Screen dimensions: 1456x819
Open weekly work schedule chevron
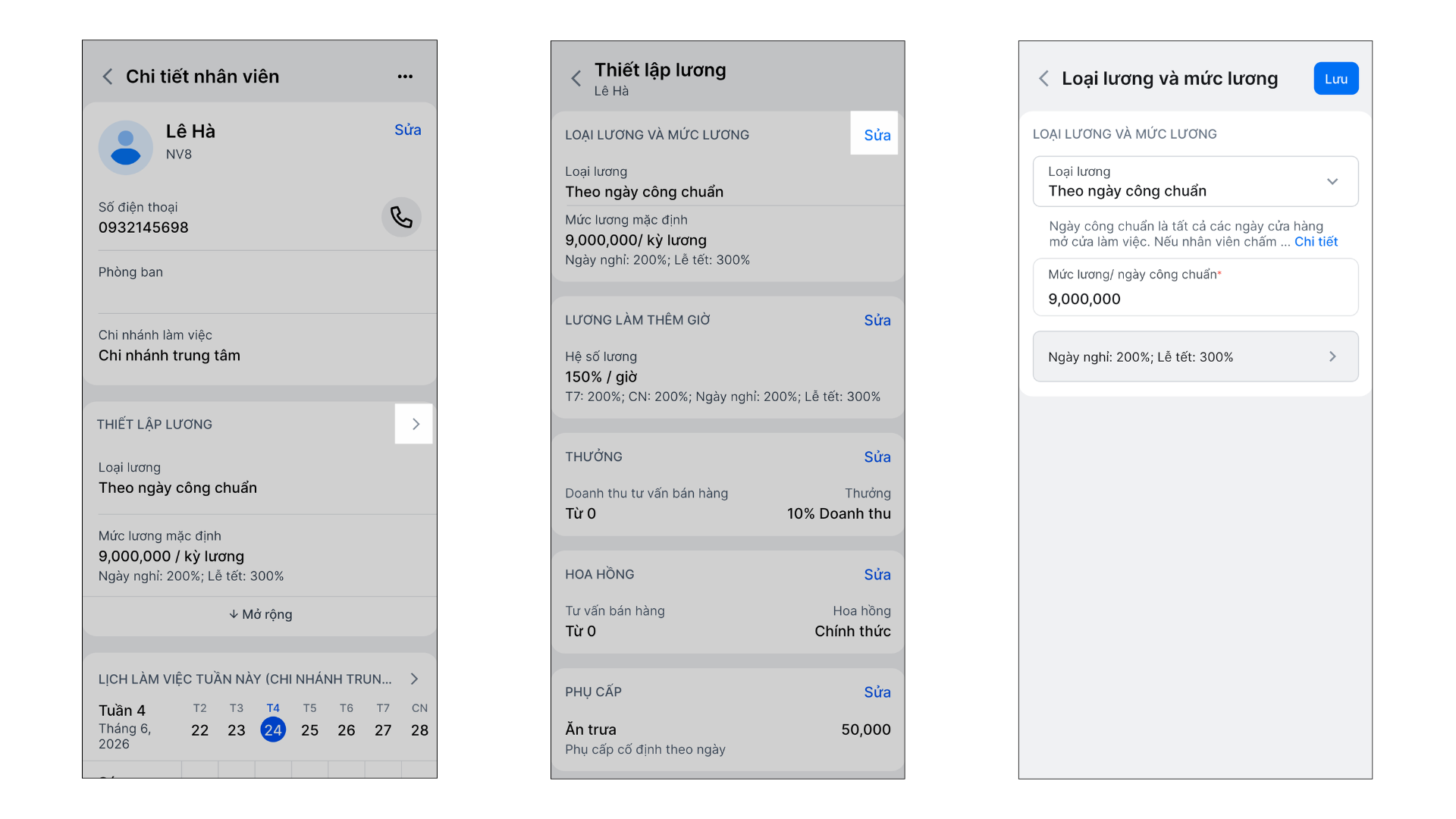coord(415,679)
